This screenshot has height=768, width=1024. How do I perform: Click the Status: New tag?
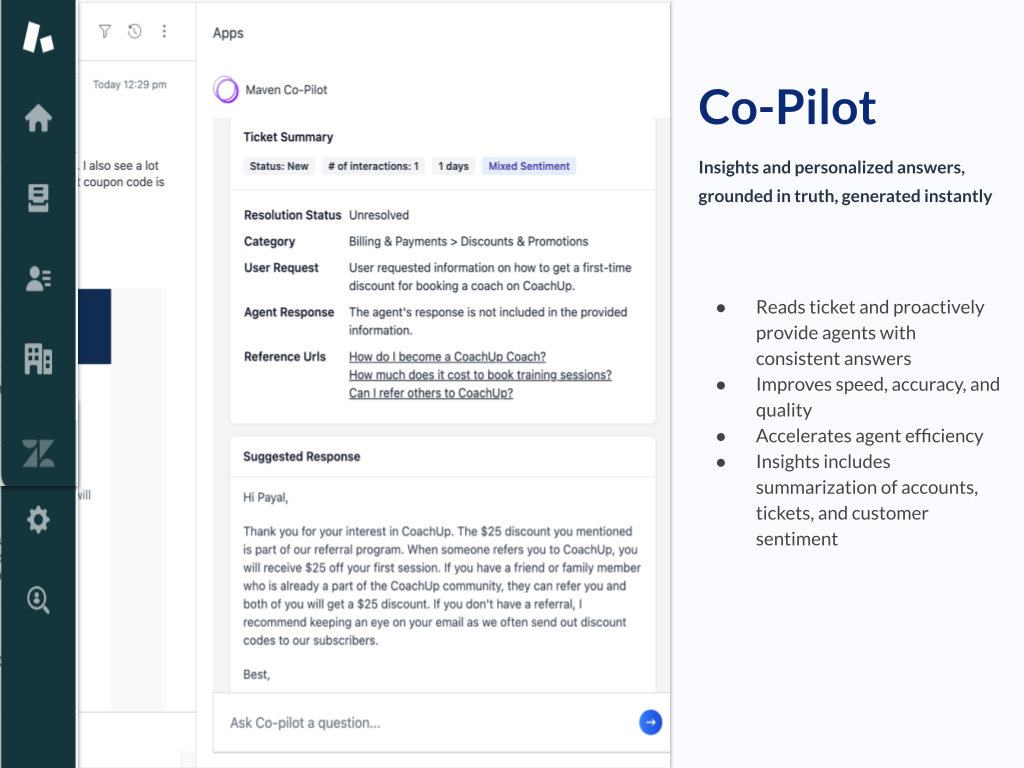(279, 166)
